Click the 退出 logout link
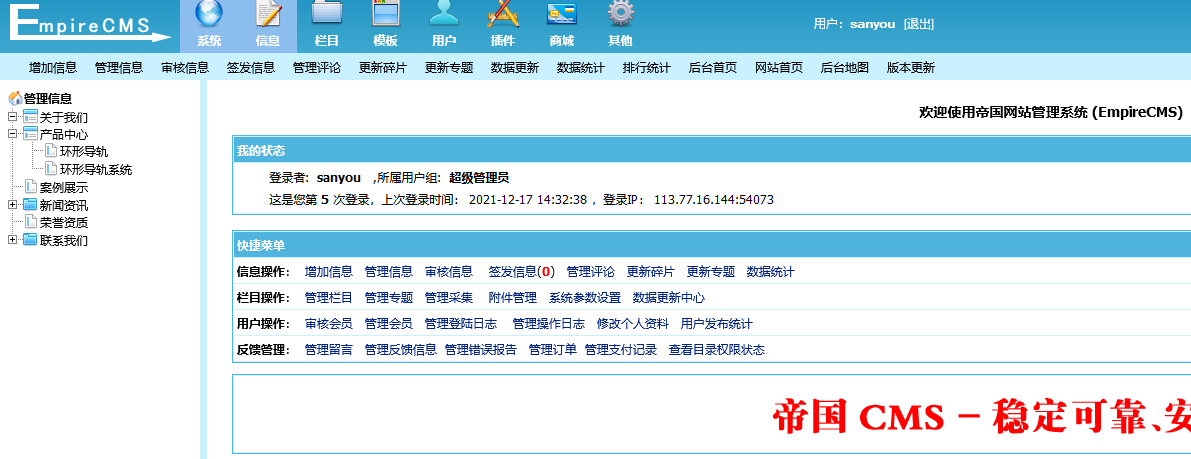The width and height of the screenshot is (1191, 459). (919, 24)
